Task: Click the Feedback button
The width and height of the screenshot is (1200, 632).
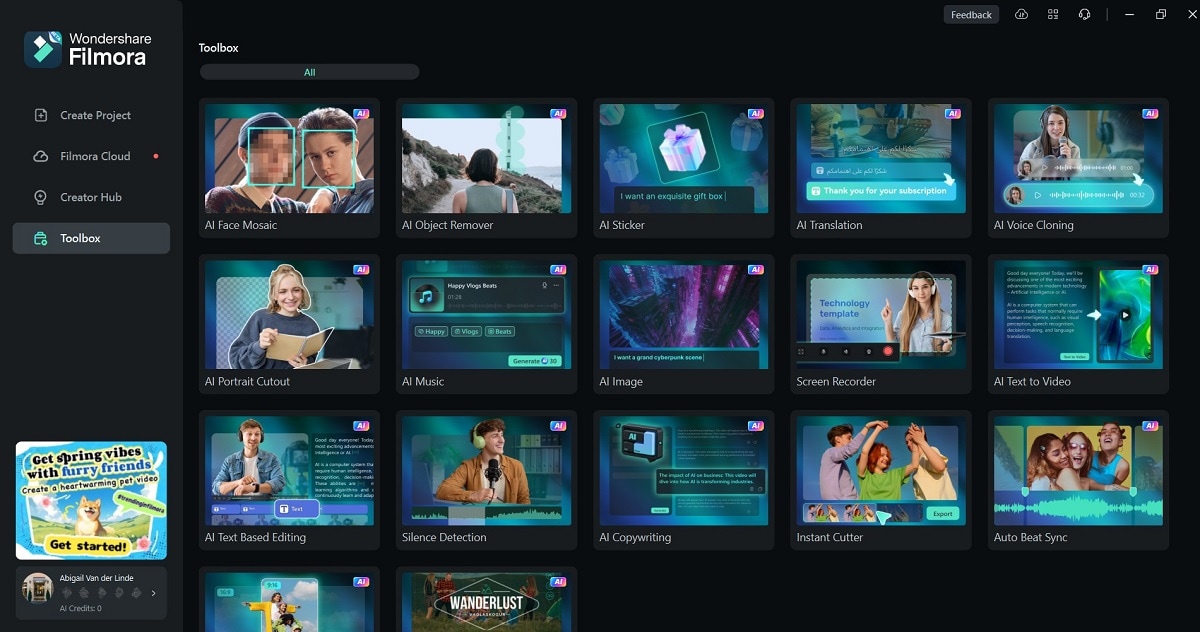Action: (971, 15)
